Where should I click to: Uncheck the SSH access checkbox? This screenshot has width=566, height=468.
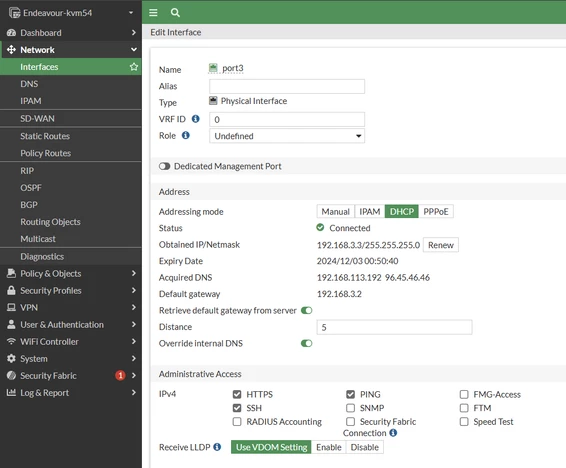click(237, 408)
